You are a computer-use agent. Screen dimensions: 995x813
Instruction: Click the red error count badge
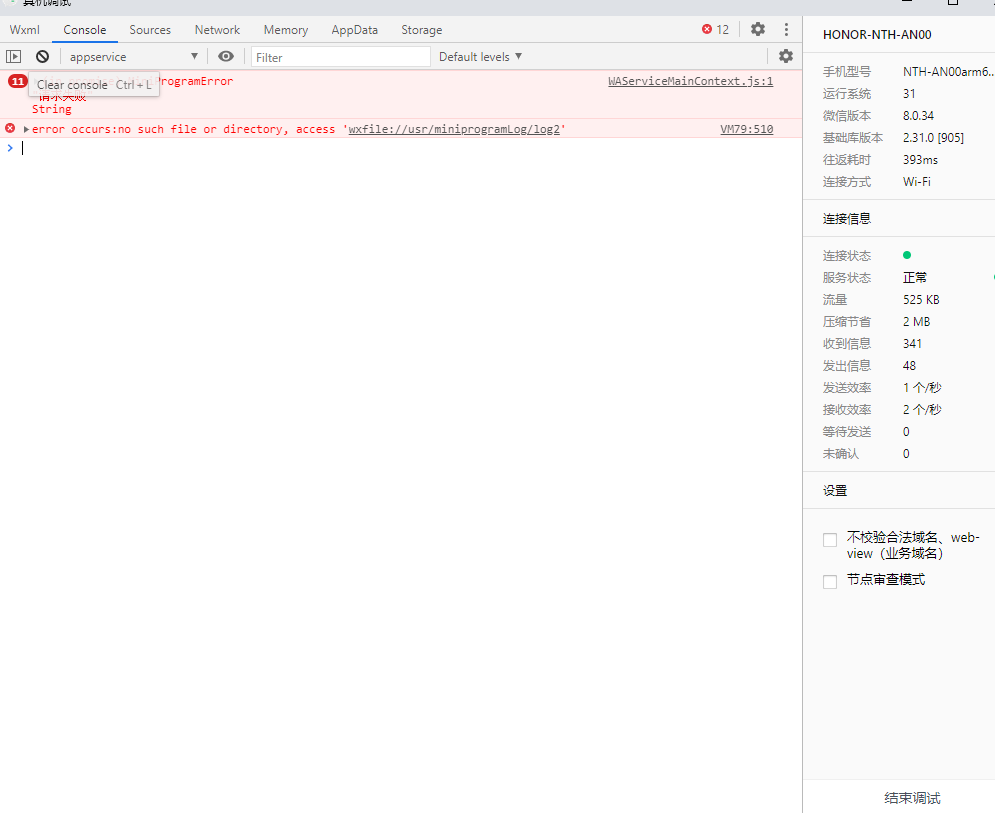click(x=715, y=30)
